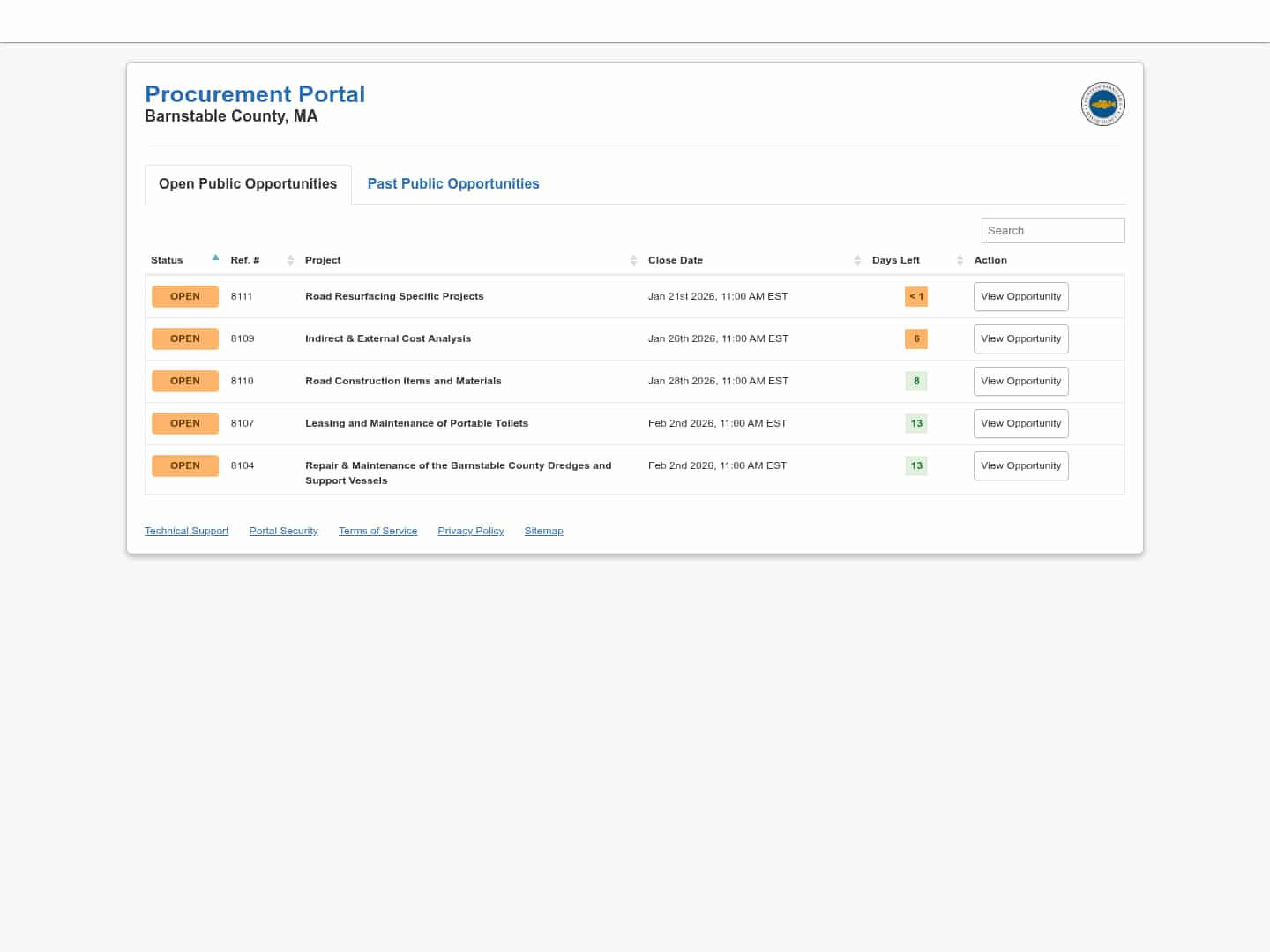The width and height of the screenshot is (1270, 952).
Task: View opportunity for Road Resurfacing Specific Projects
Action: point(1020,297)
